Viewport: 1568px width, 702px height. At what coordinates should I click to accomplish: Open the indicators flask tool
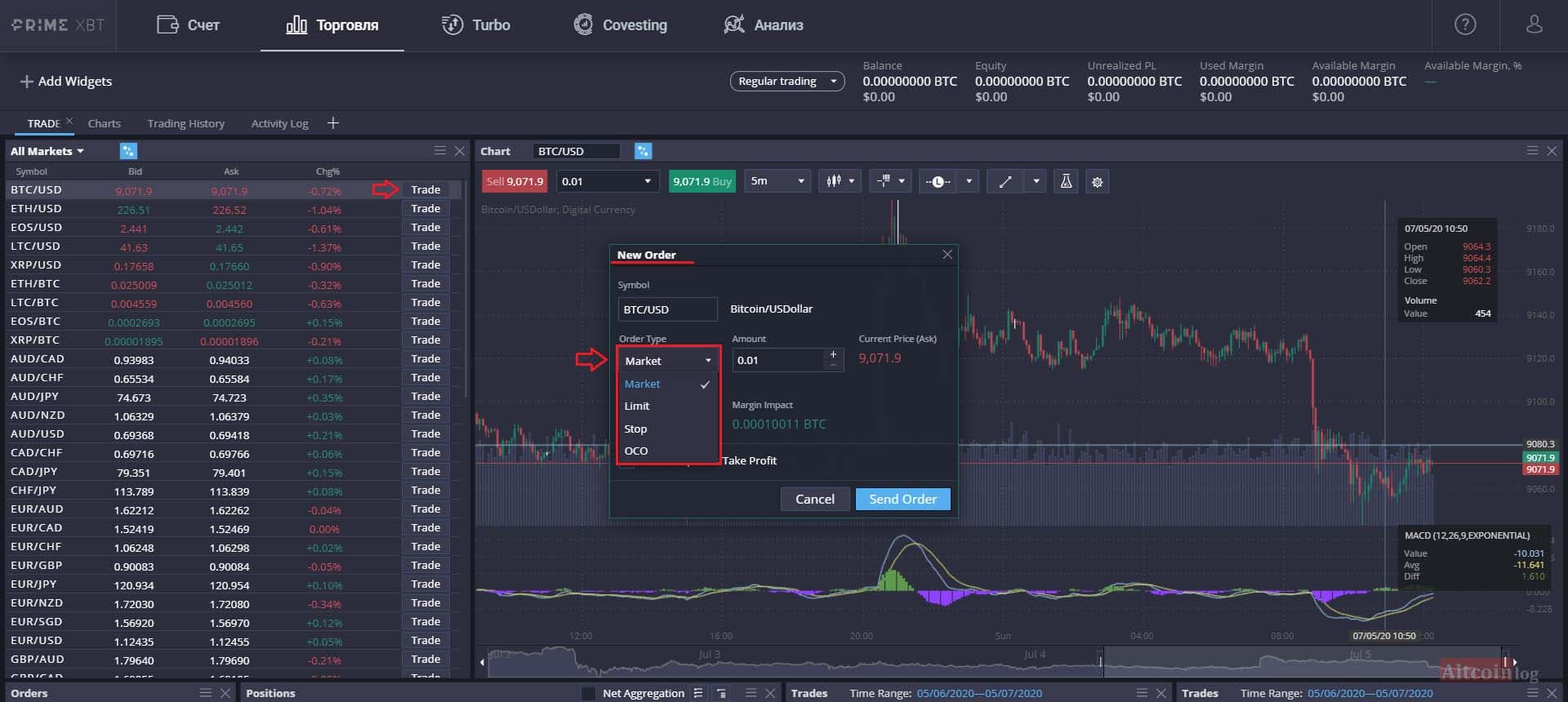point(1066,182)
